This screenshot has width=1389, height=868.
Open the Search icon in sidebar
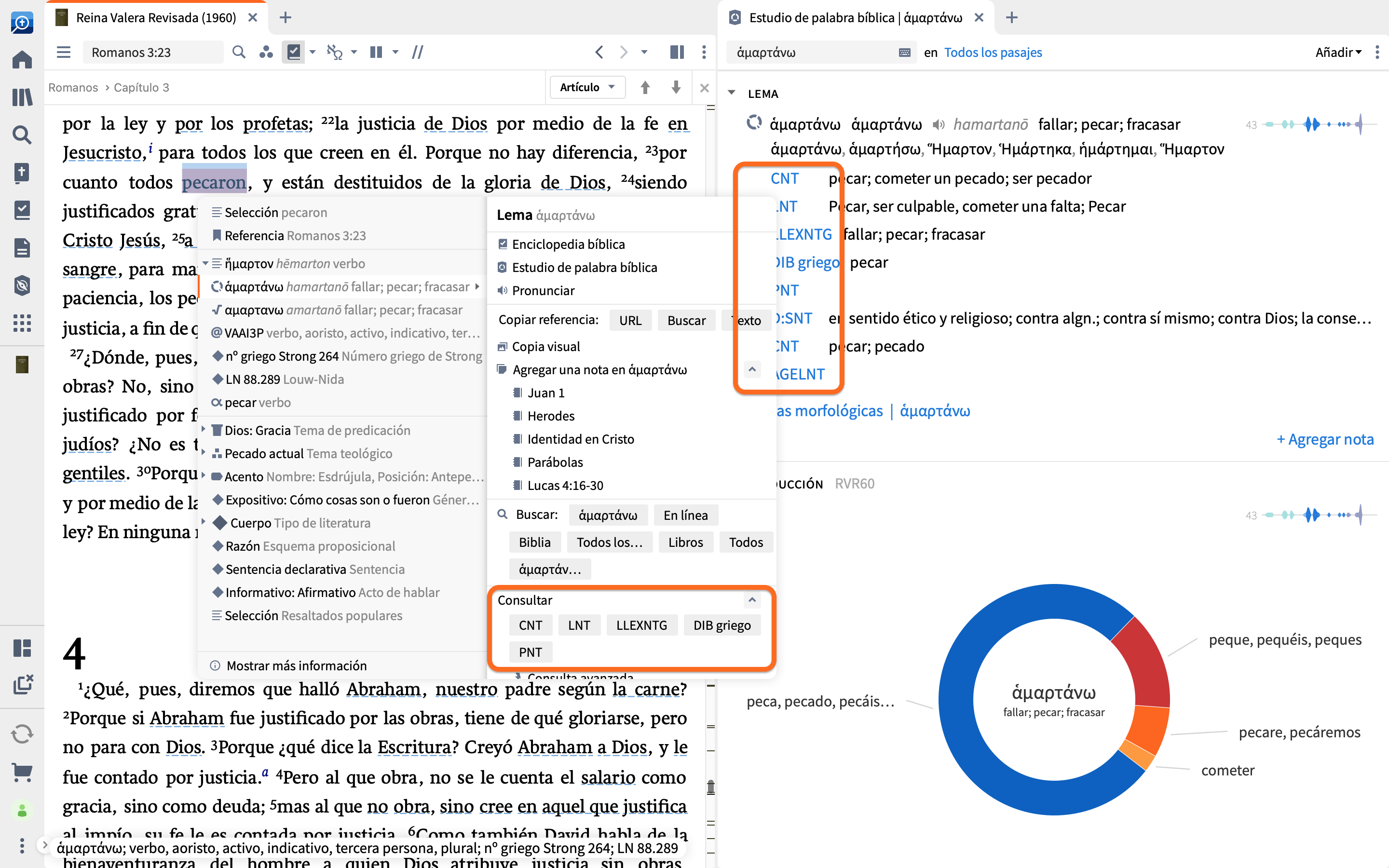pyautogui.click(x=22, y=135)
